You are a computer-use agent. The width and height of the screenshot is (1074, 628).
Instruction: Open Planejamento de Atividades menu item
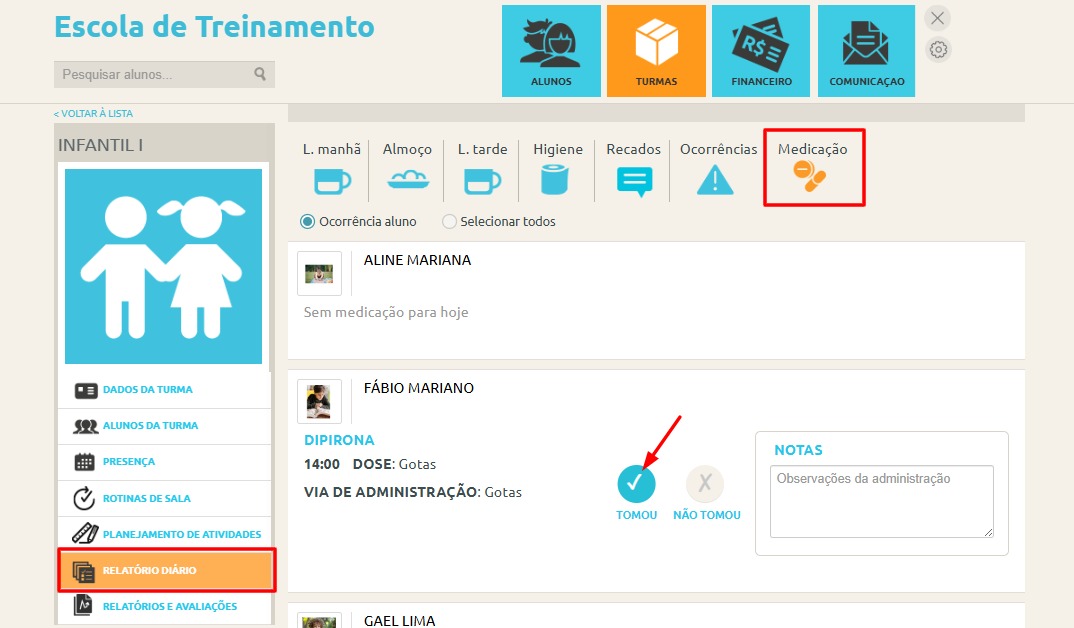pos(164,534)
